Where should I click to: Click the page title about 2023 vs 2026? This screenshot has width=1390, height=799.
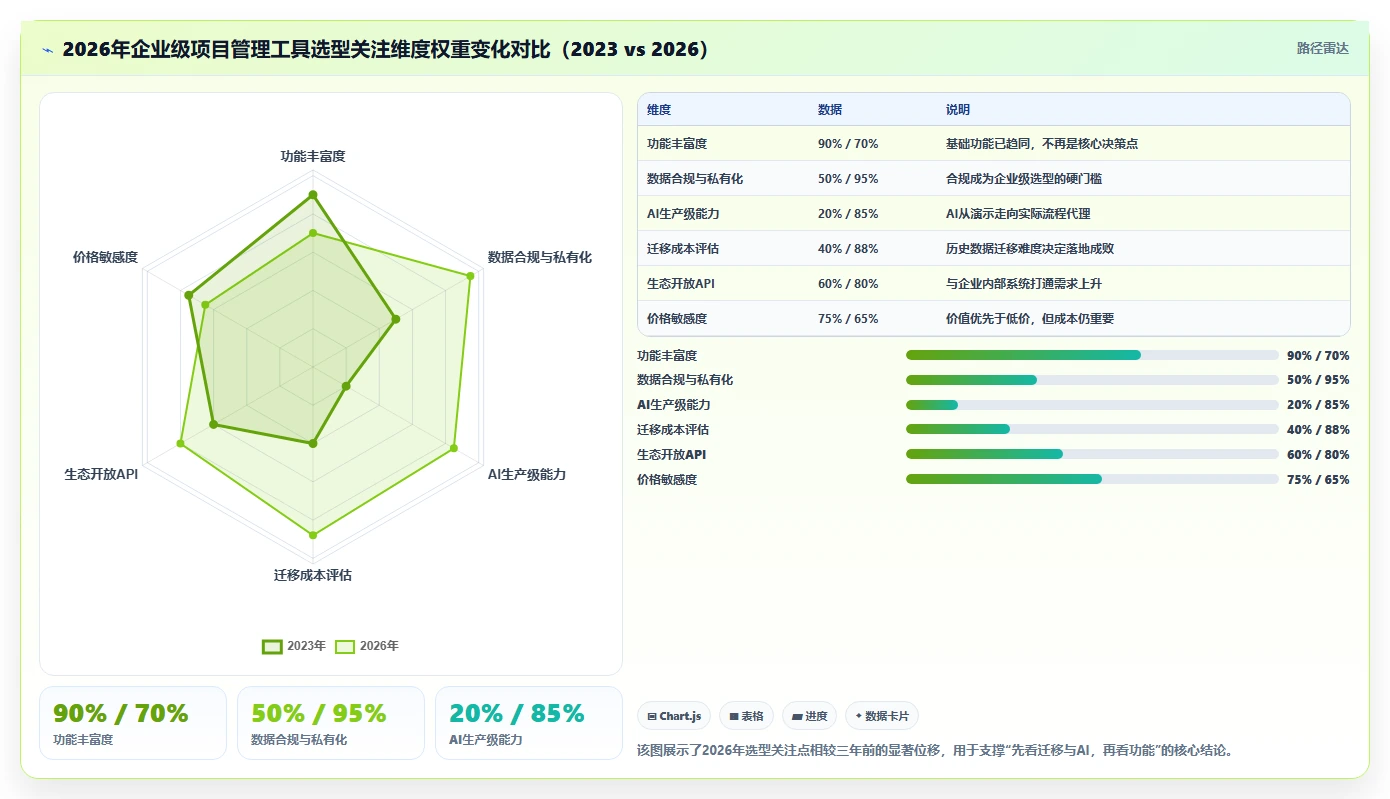click(386, 49)
